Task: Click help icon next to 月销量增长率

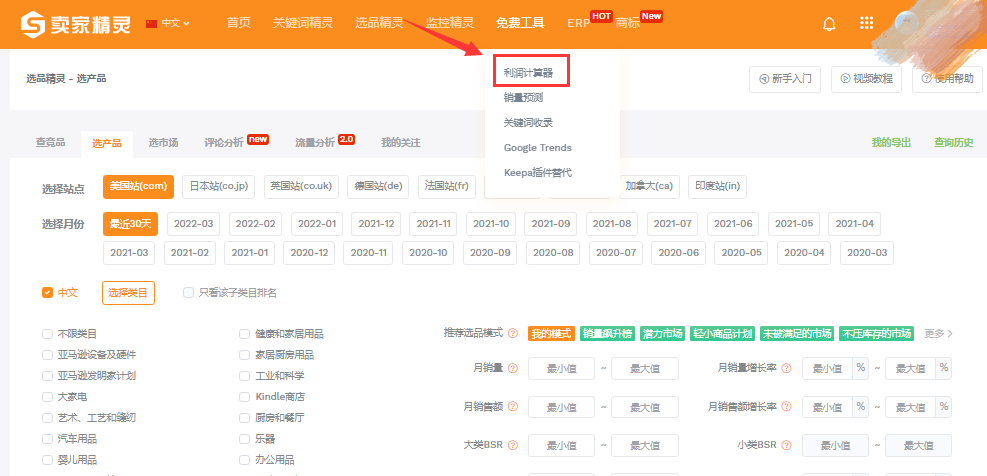Action: [787, 368]
